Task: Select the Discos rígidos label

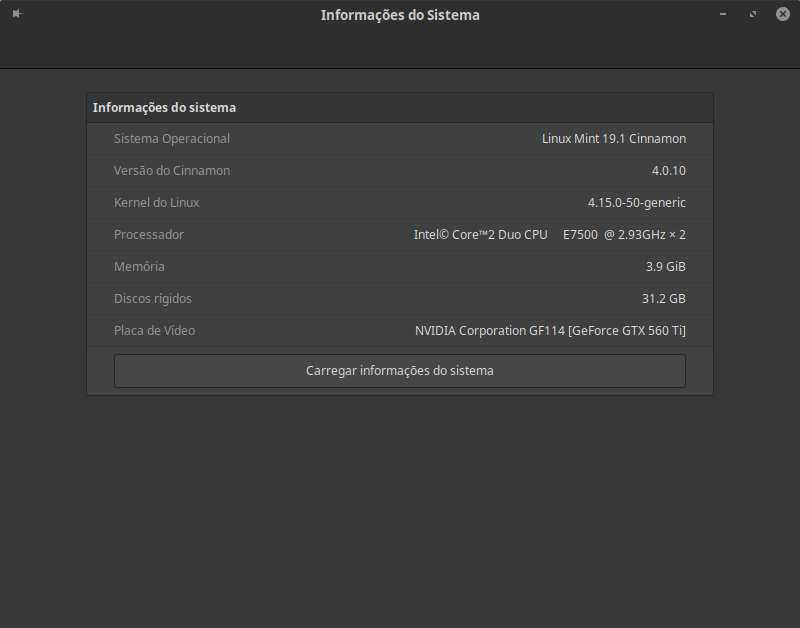Action: pos(153,299)
